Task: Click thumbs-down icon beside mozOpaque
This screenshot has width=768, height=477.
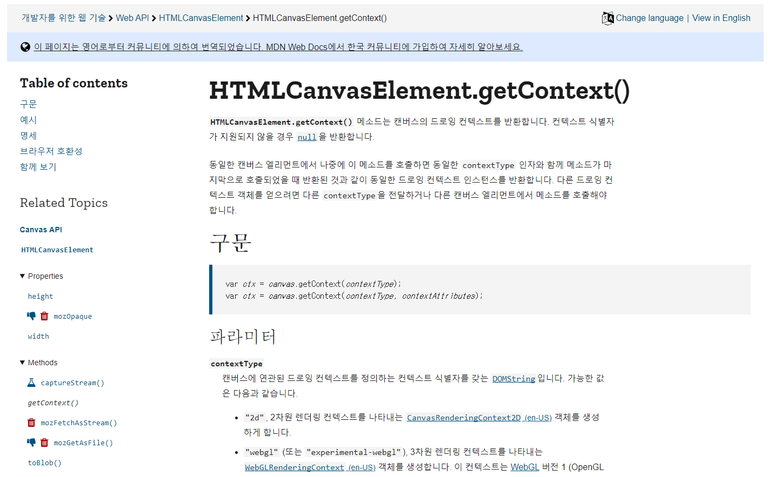Action: pos(31,316)
